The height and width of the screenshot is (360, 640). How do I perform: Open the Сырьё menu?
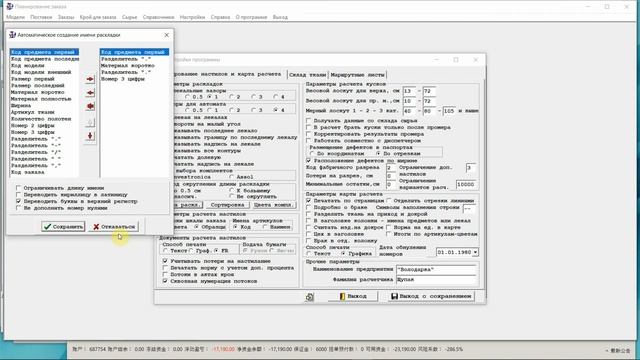pos(129,17)
